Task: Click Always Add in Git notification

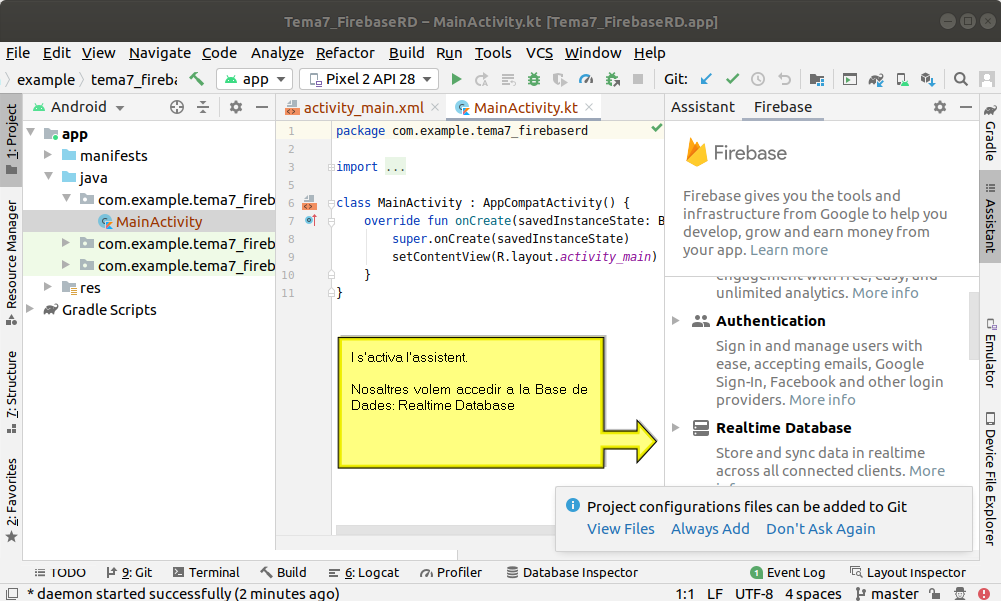Action: pos(710,529)
